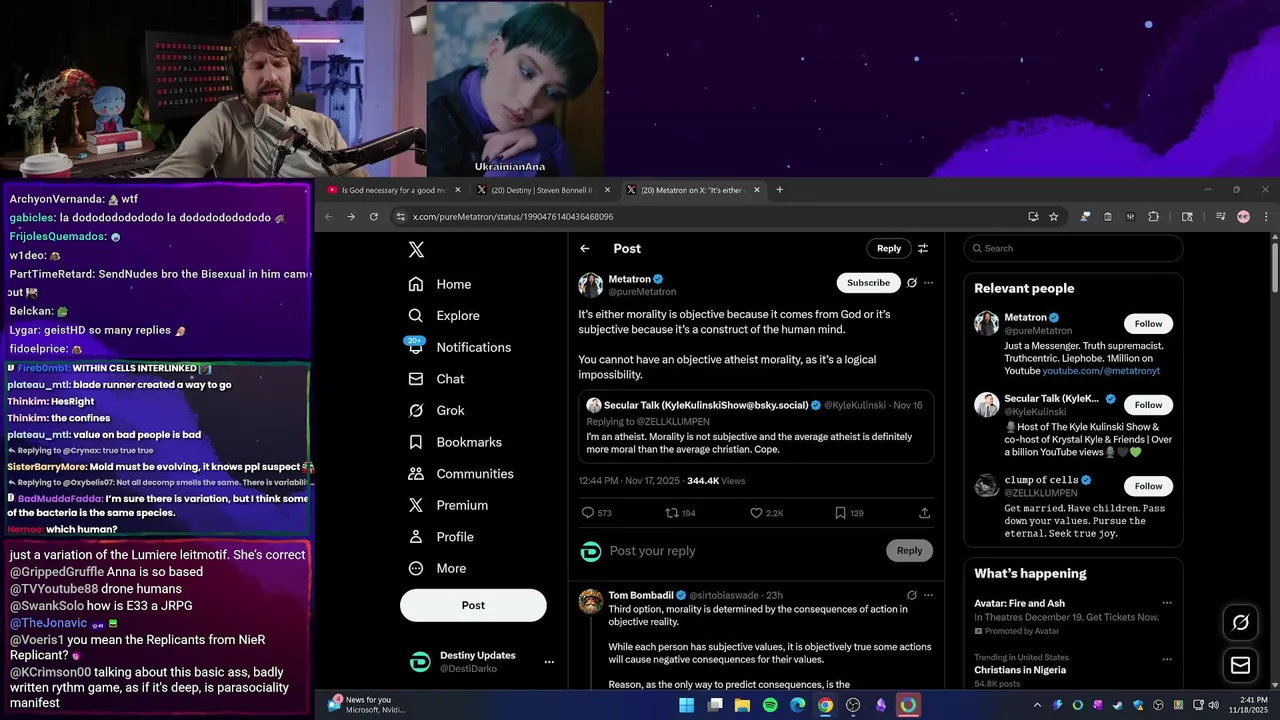Bookmark this tab with star icon

coord(1053,216)
